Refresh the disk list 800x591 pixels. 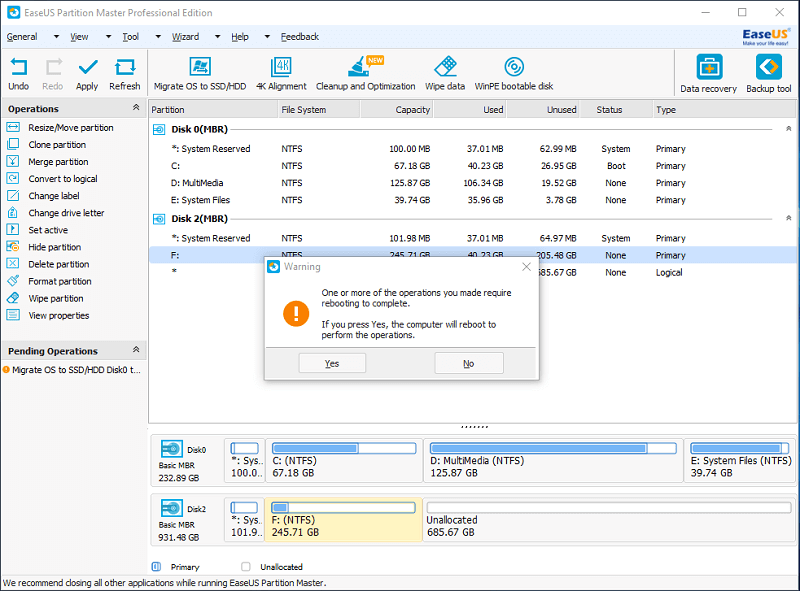pyautogui.click(x=124, y=75)
